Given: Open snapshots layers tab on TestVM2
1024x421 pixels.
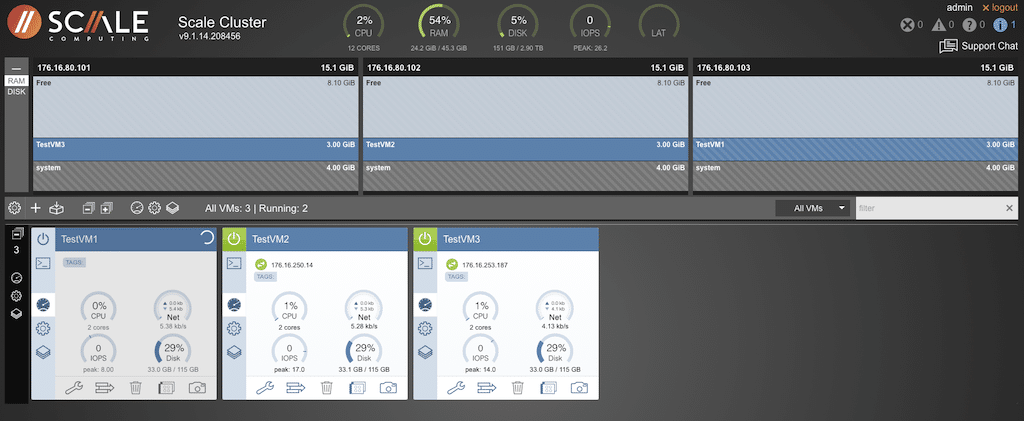Looking at the screenshot, I should pyautogui.click(x=234, y=352).
